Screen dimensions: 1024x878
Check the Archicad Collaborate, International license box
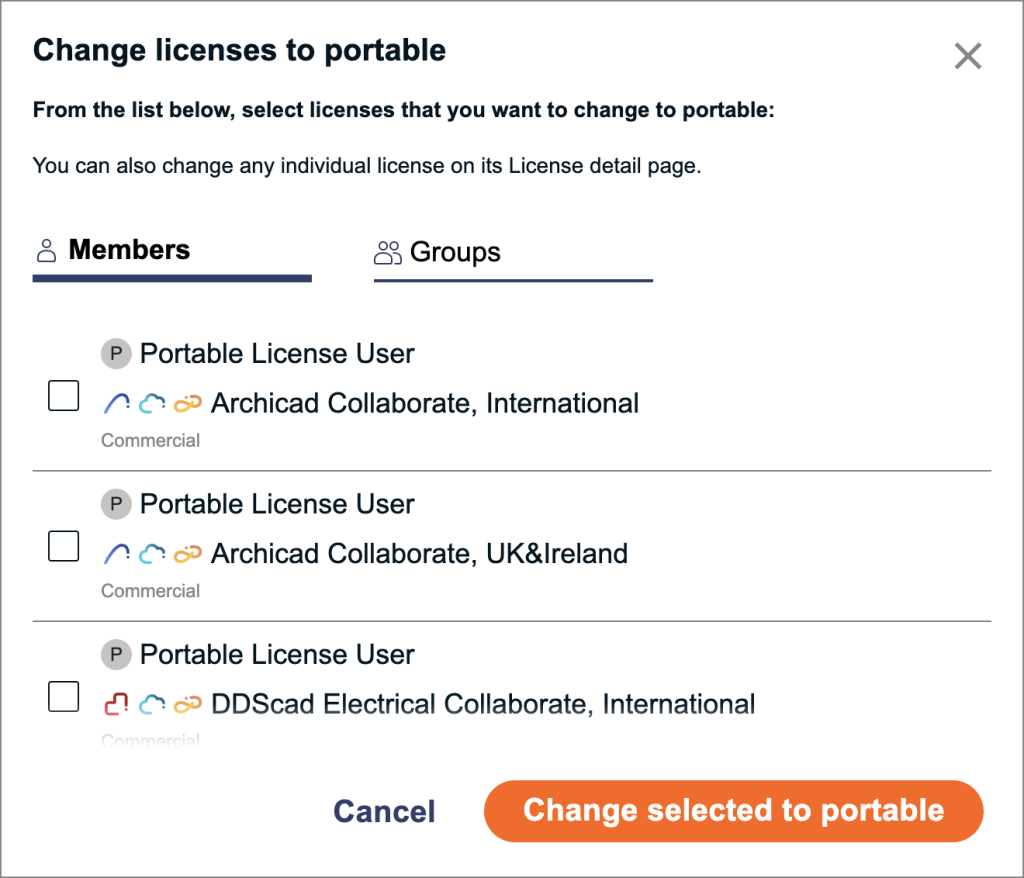(x=64, y=396)
